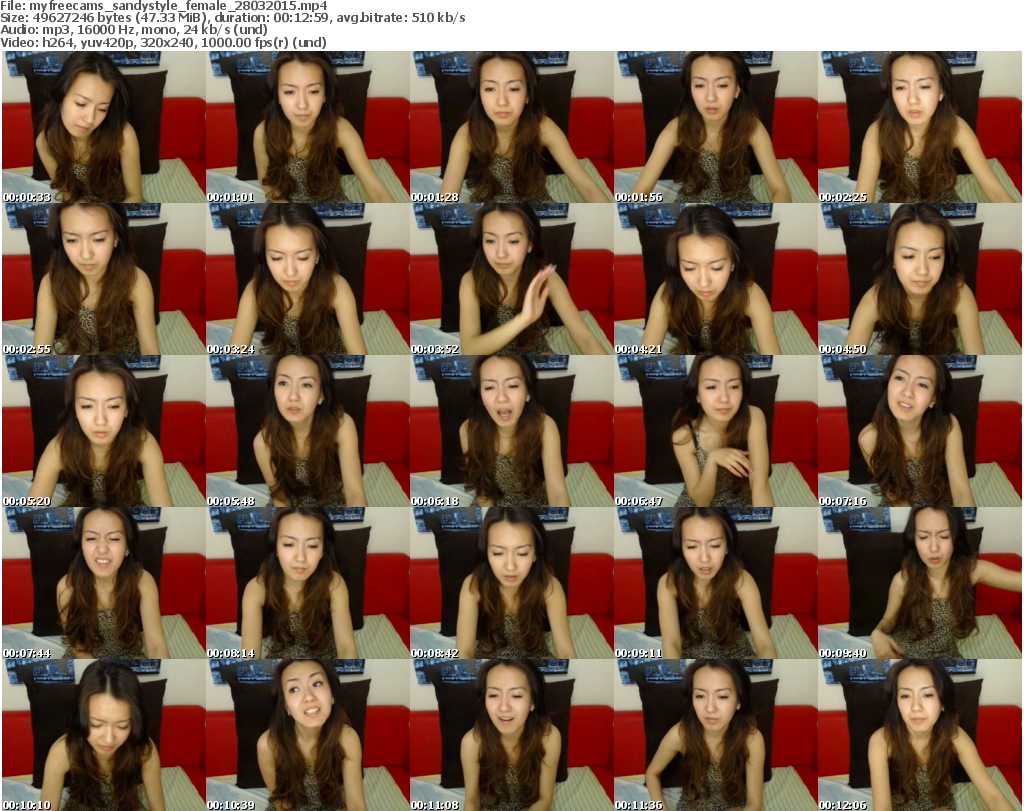Click the Video h264 info line
Image resolution: width=1024 pixels, height=811 pixels.
pyautogui.click(x=163, y=42)
